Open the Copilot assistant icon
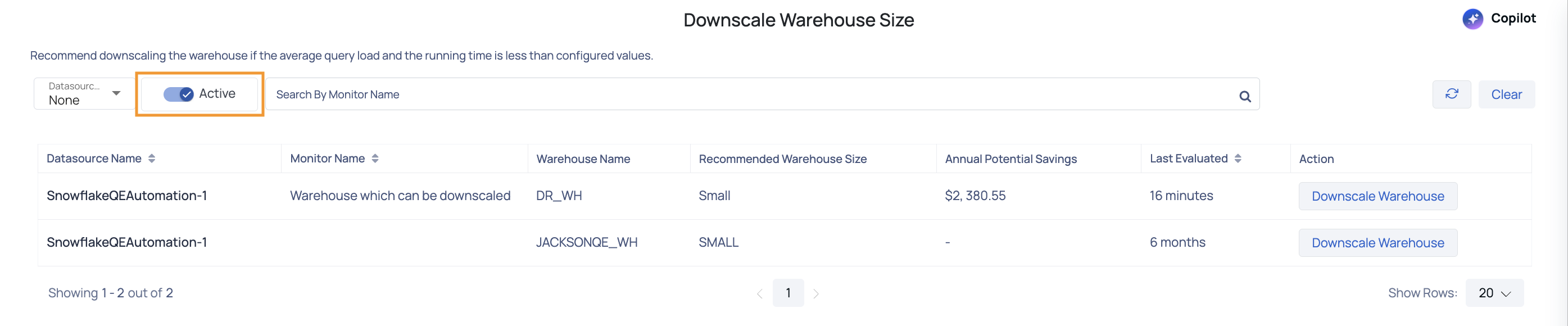Image resolution: width=1568 pixels, height=326 pixels. pyautogui.click(x=1472, y=19)
